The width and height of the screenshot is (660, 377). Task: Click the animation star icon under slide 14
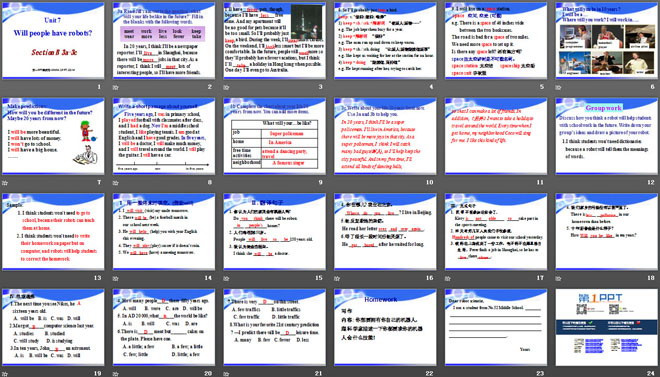(x=116, y=278)
